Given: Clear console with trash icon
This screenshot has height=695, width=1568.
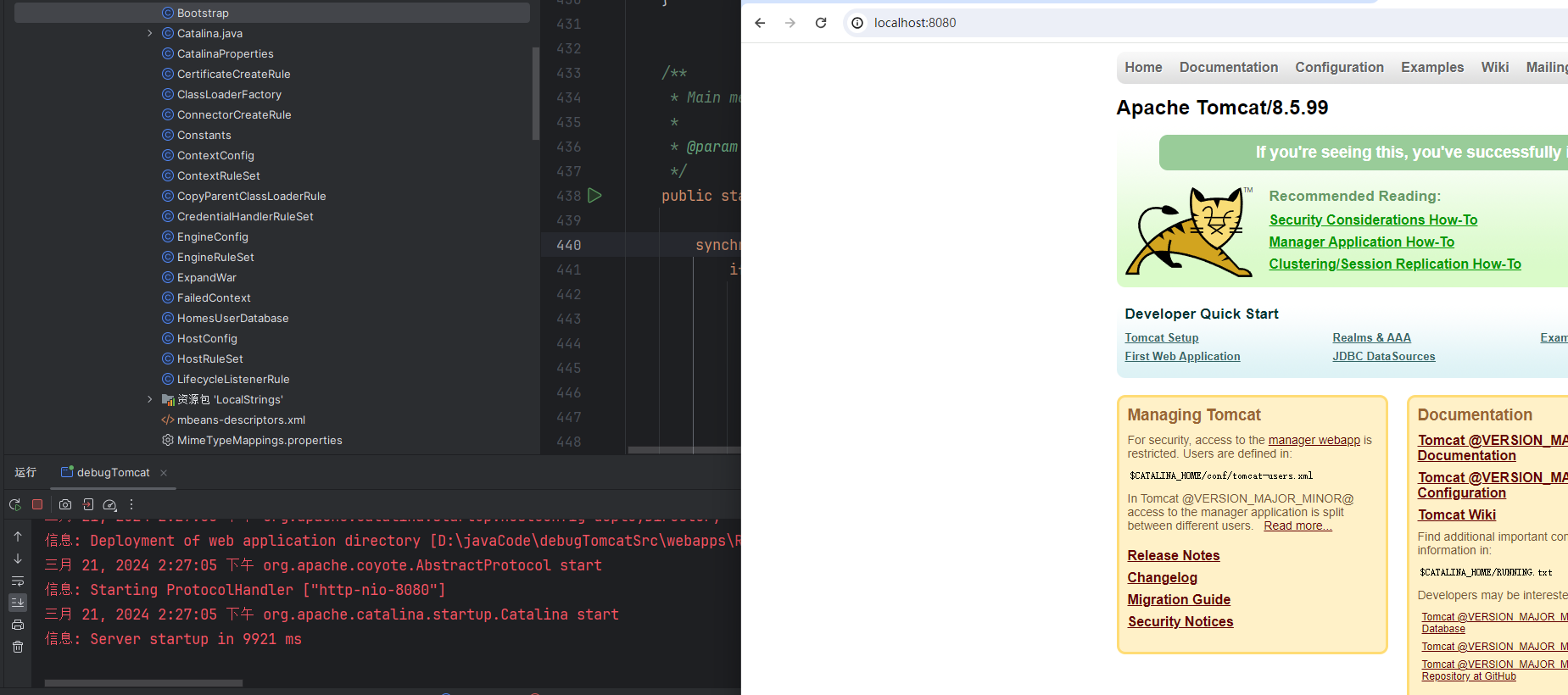Looking at the screenshot, I should (x=18, y=647).
